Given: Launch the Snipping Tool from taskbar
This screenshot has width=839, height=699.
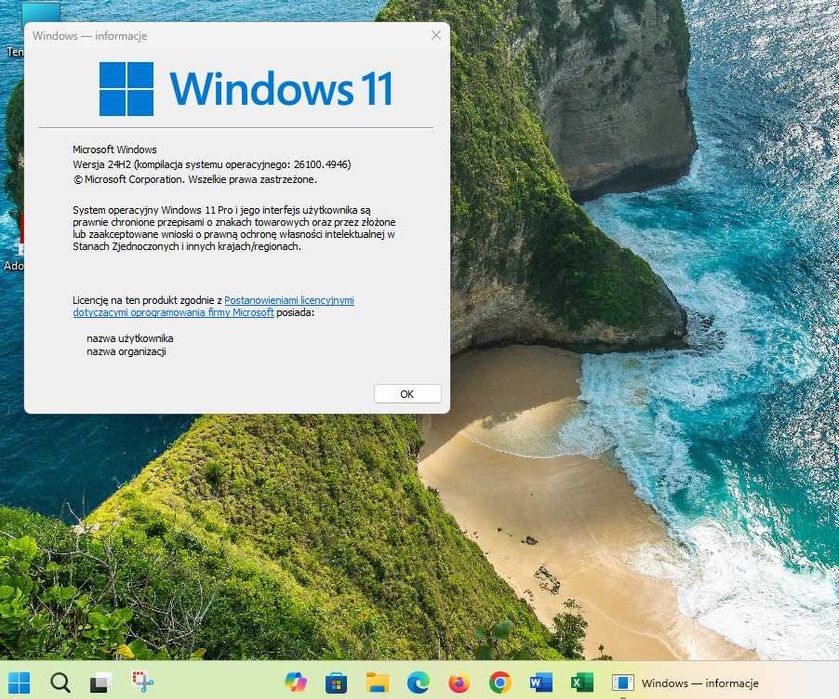Looking at the screenshot, I should click(x=142, y=682).
